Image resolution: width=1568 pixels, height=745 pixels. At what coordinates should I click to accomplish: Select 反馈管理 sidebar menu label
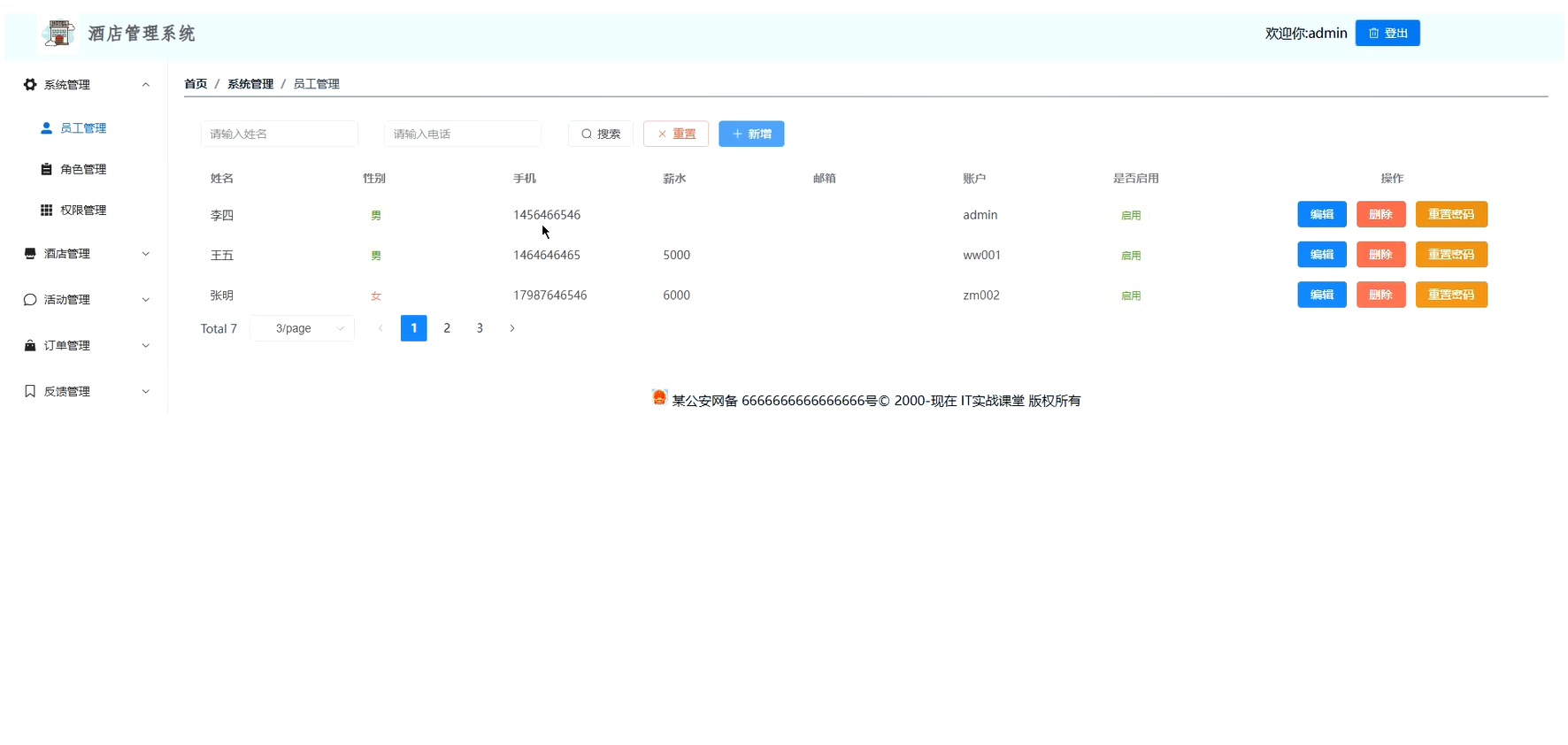tap(67, 391)
